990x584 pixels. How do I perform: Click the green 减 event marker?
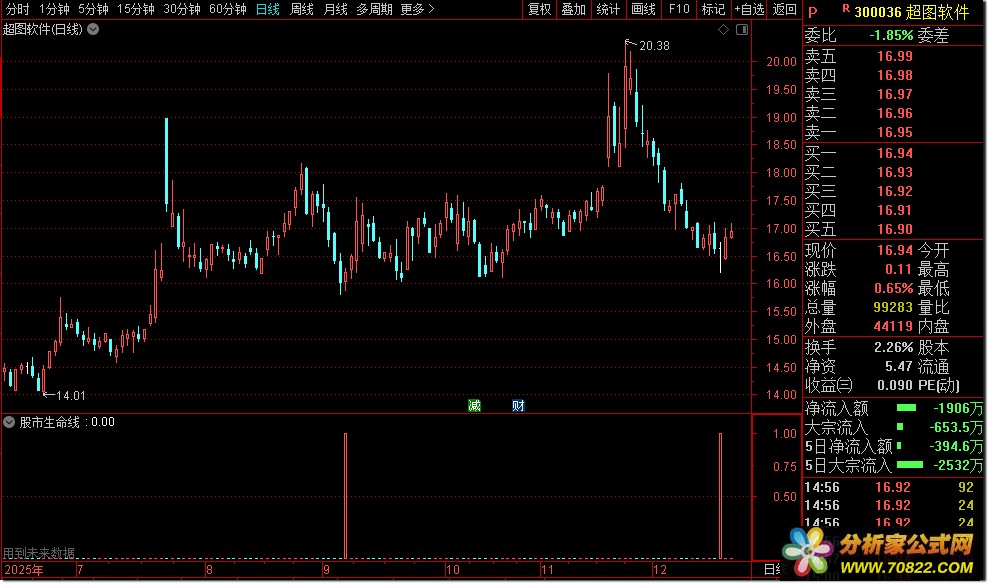coord(474,406)
